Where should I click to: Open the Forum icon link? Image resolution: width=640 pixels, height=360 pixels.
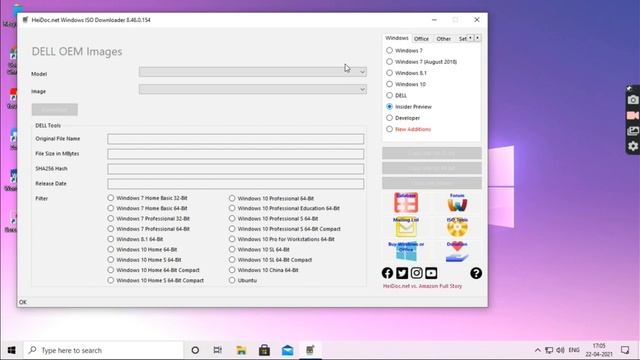click(457, 202)
